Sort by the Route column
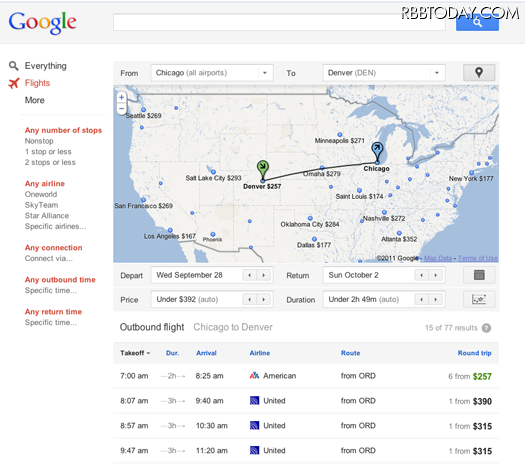This screenshot has width=525, height=468. [351, 353]
